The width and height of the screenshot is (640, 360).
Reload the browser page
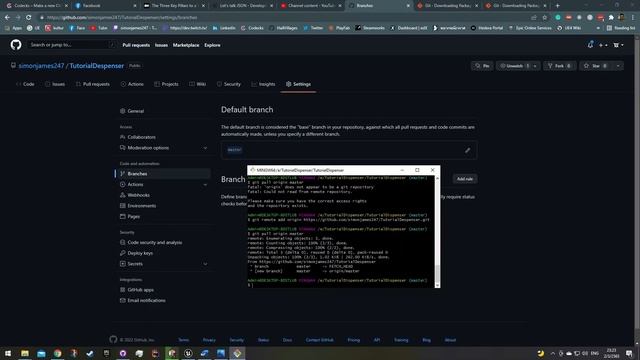click(x=29, y=18)
